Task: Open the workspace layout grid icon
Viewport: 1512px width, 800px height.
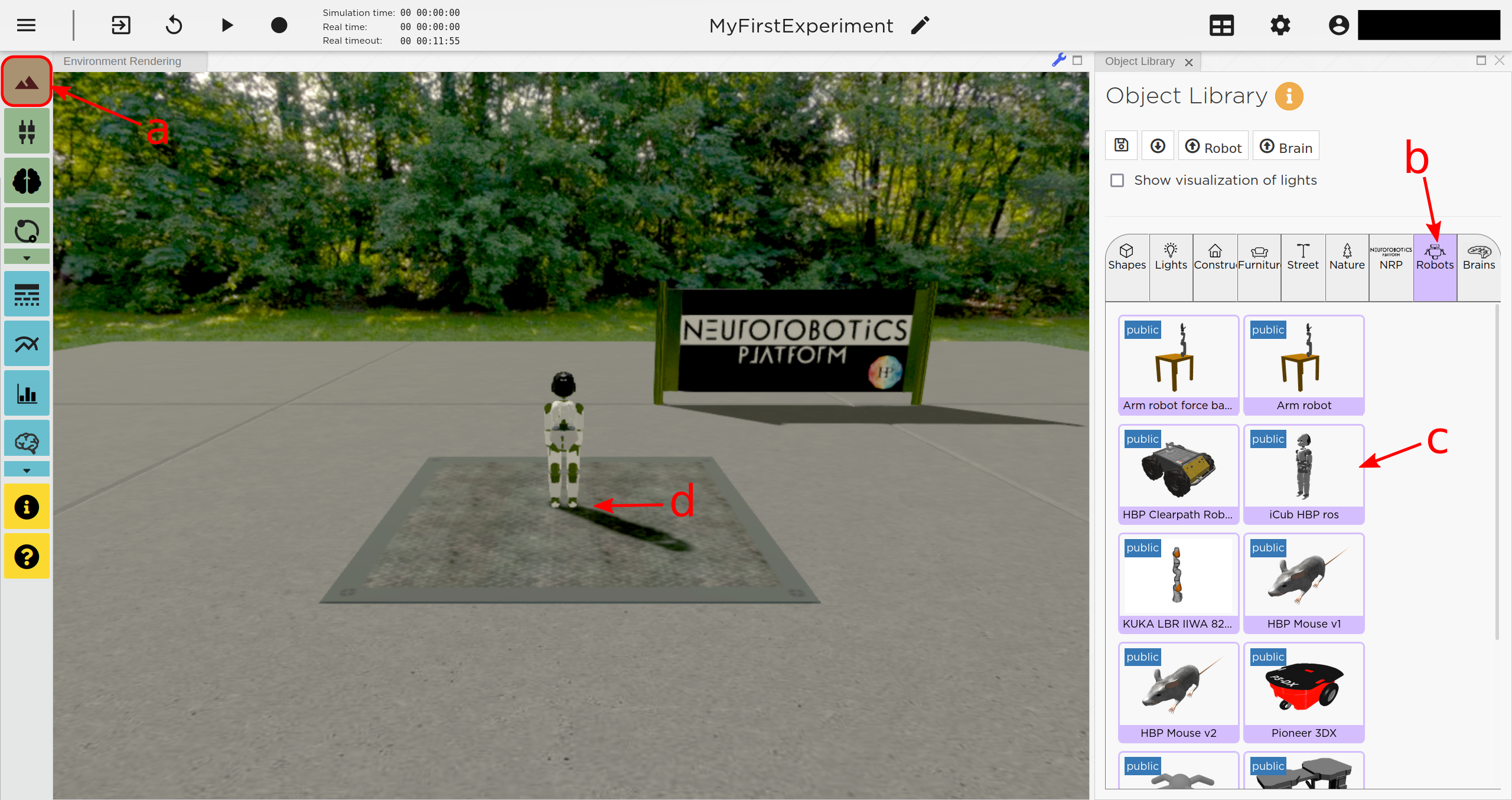Action: (x=1221, y=25)
